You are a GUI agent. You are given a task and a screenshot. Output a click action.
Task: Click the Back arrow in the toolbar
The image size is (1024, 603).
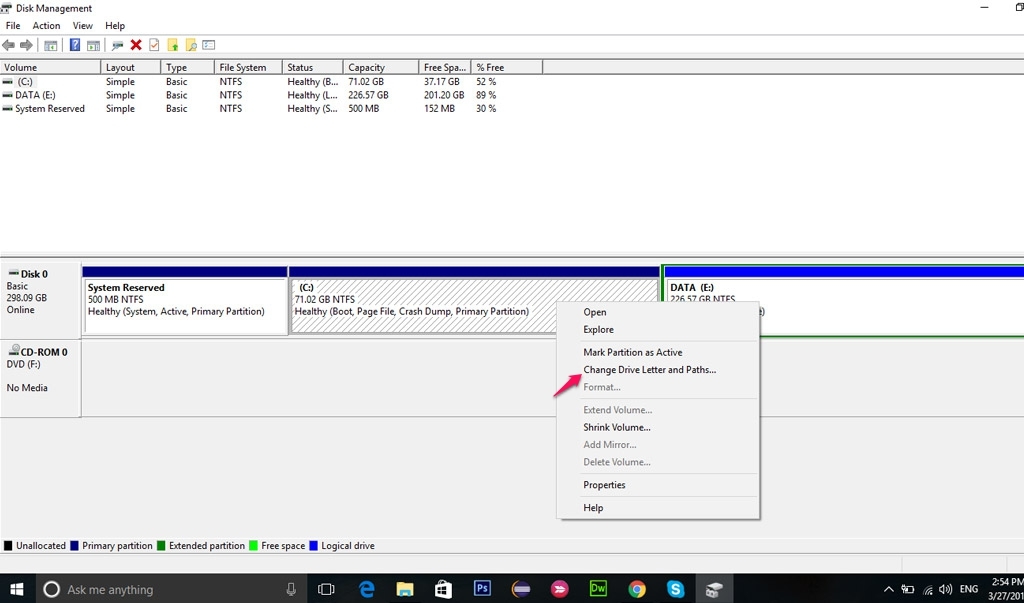(9, 45)
